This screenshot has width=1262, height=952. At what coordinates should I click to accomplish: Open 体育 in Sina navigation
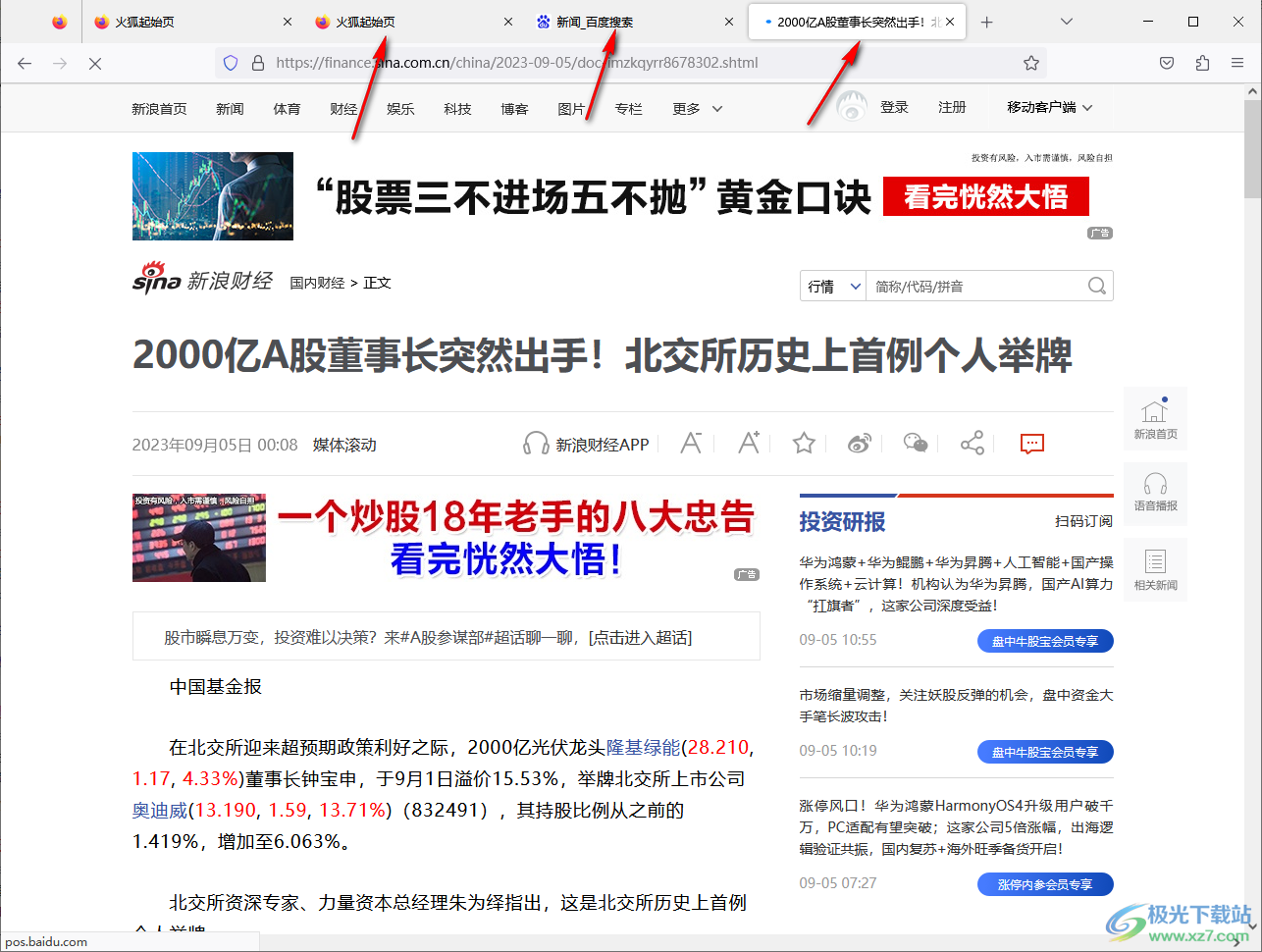point(287,109)
